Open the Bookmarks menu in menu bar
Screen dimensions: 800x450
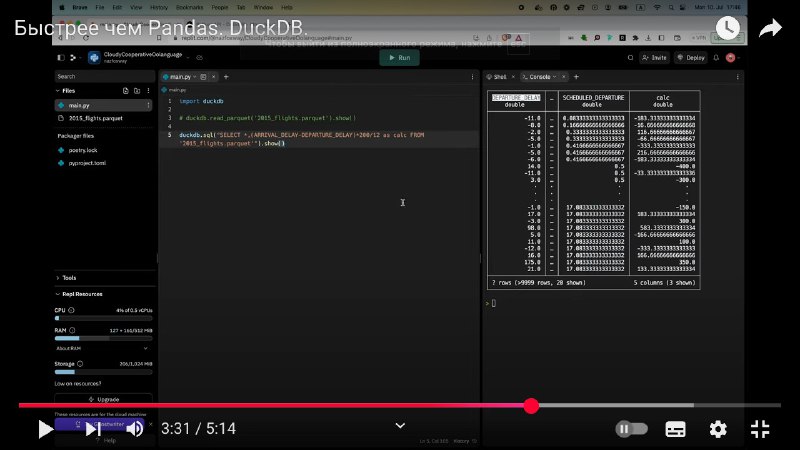[x=189, y=8]
